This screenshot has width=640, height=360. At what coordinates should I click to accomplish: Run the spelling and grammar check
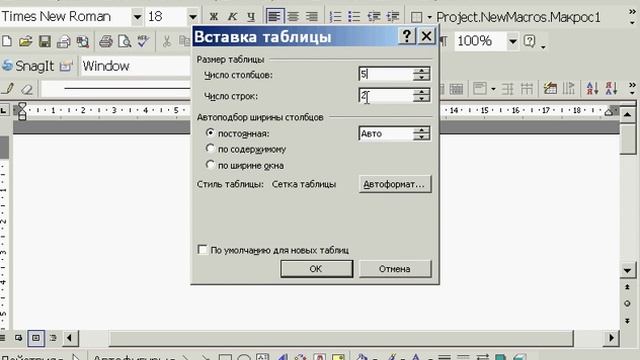[x=143, y=41]
